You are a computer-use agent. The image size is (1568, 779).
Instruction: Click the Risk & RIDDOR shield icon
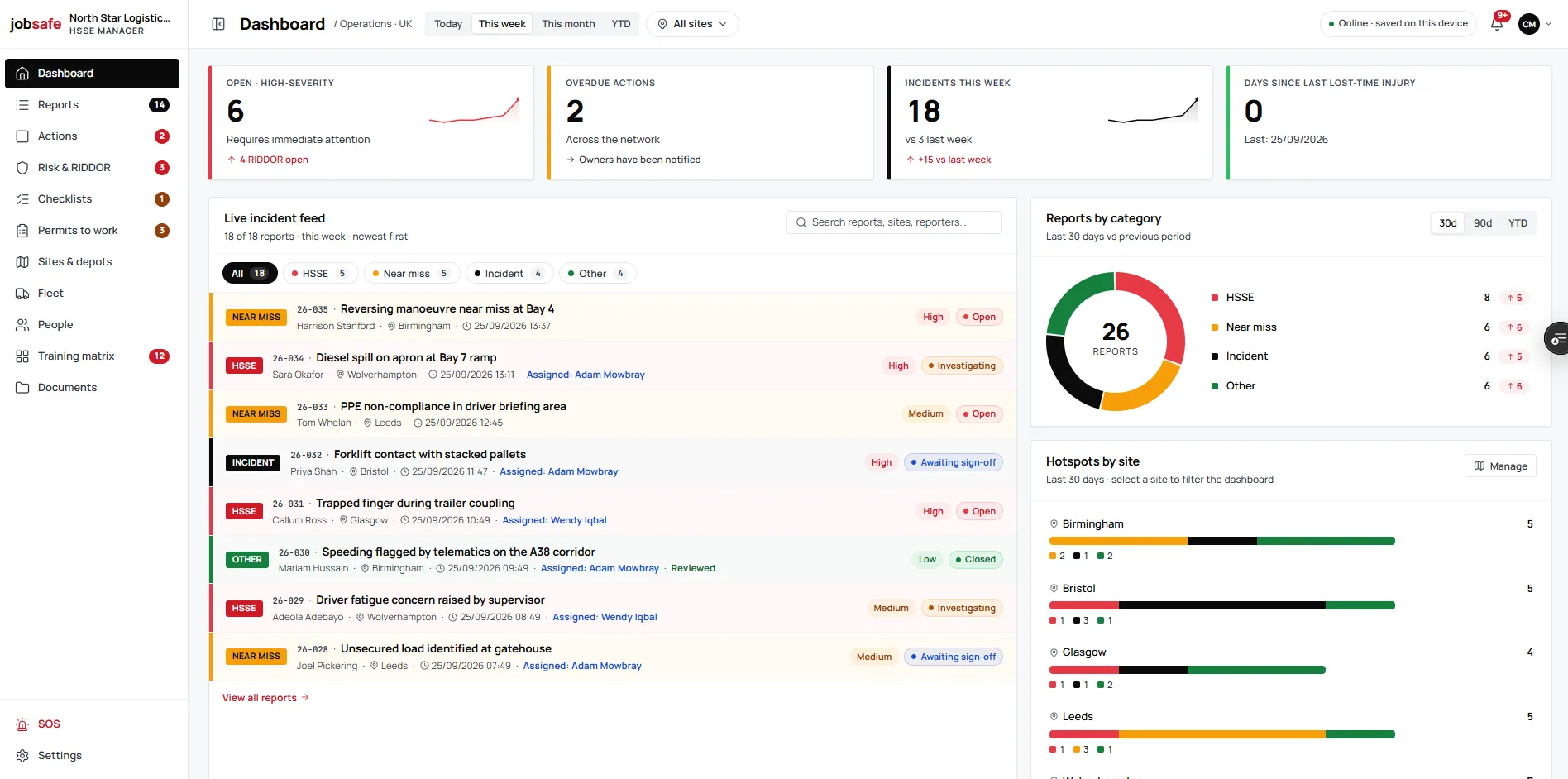pos(22,168)
